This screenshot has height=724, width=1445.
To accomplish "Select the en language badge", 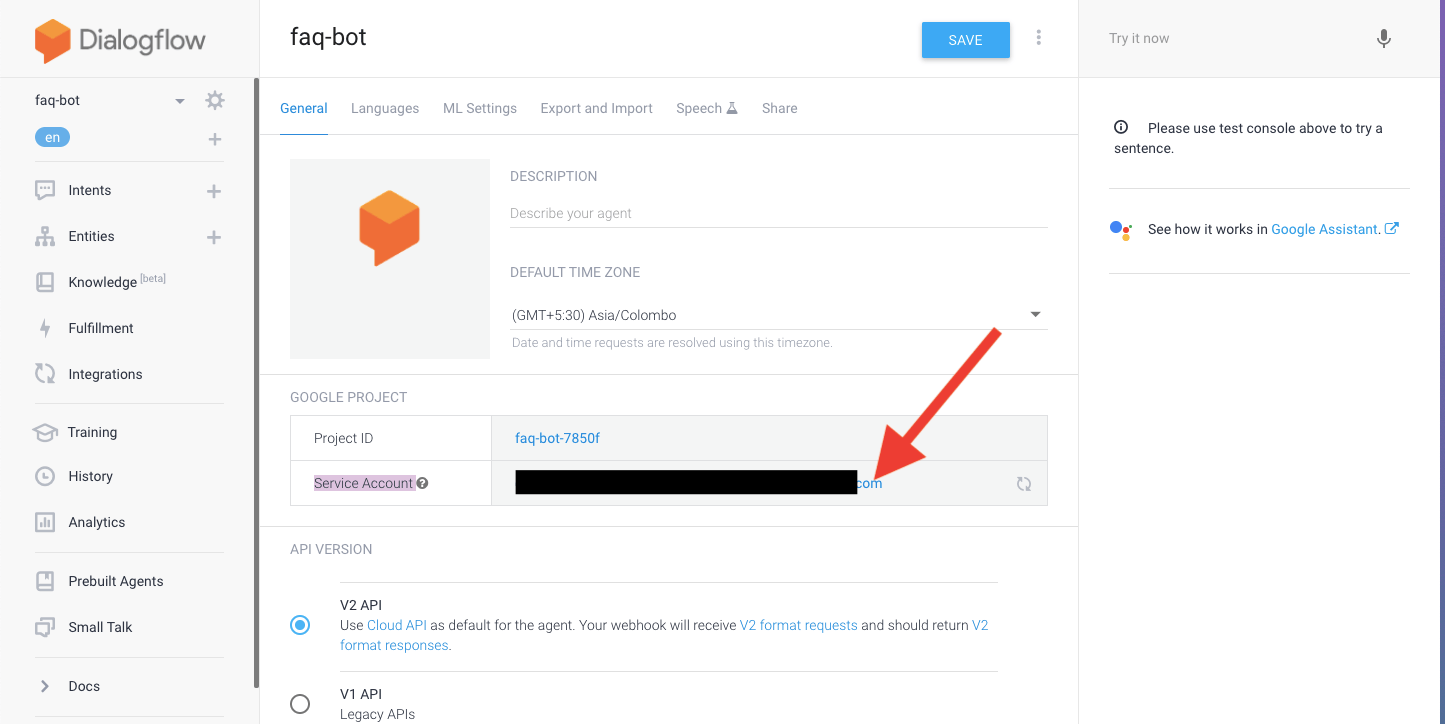I will click(52, 138).
